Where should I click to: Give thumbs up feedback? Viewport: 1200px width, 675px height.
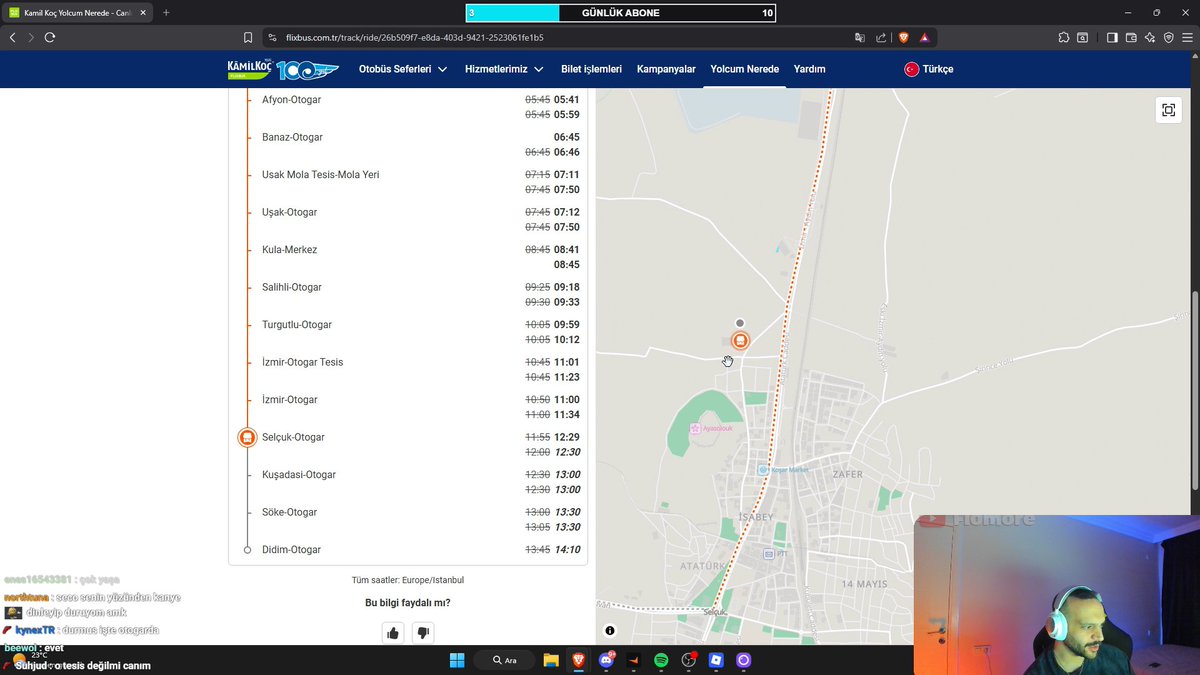point(393,633)
